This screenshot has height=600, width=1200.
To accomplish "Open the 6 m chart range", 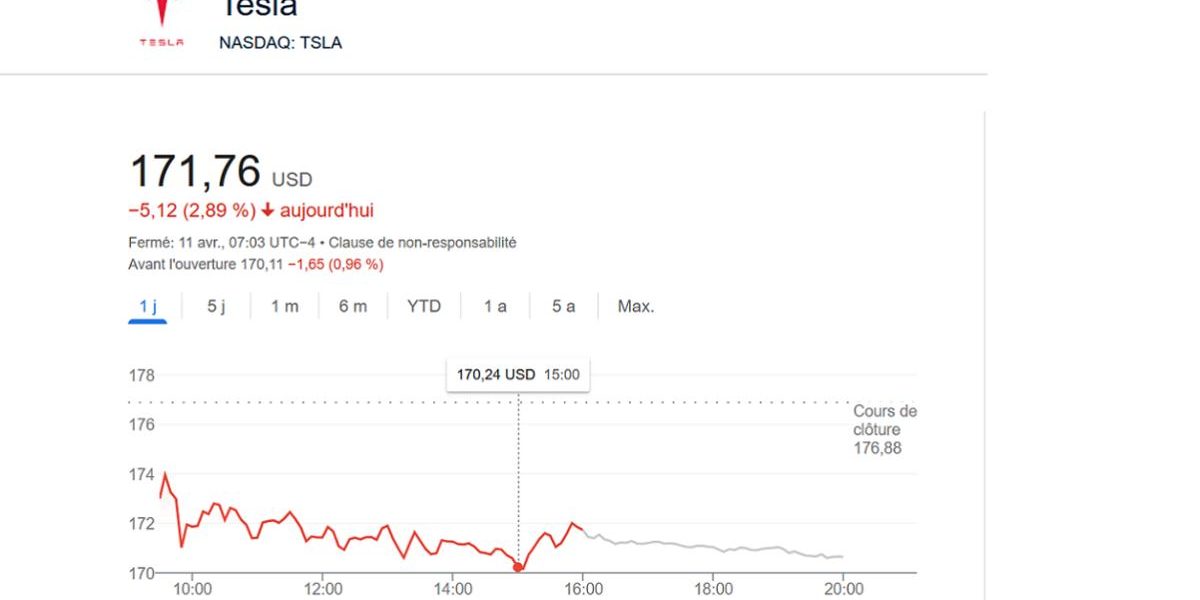I will [x=352, y=307].
